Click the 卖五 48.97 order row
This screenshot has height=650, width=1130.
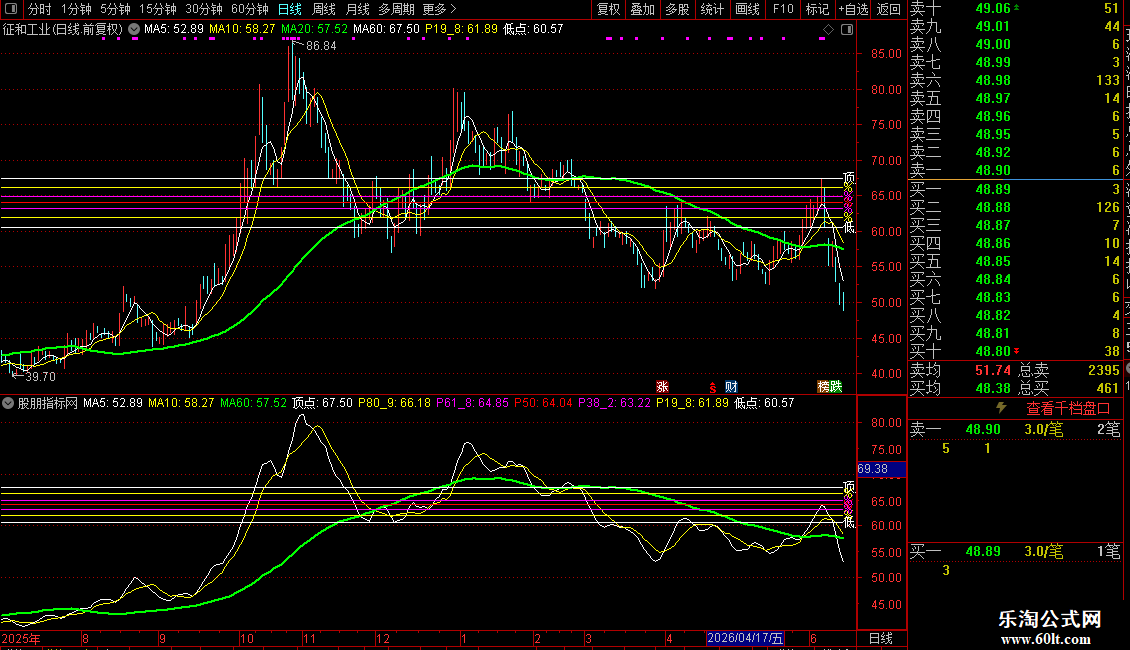[x=1015, y=99]
